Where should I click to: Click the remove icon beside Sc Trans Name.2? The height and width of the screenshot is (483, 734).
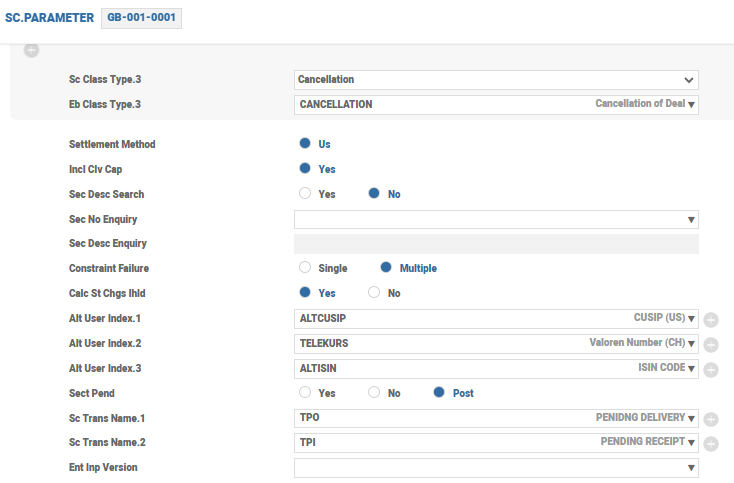[711, 444]
